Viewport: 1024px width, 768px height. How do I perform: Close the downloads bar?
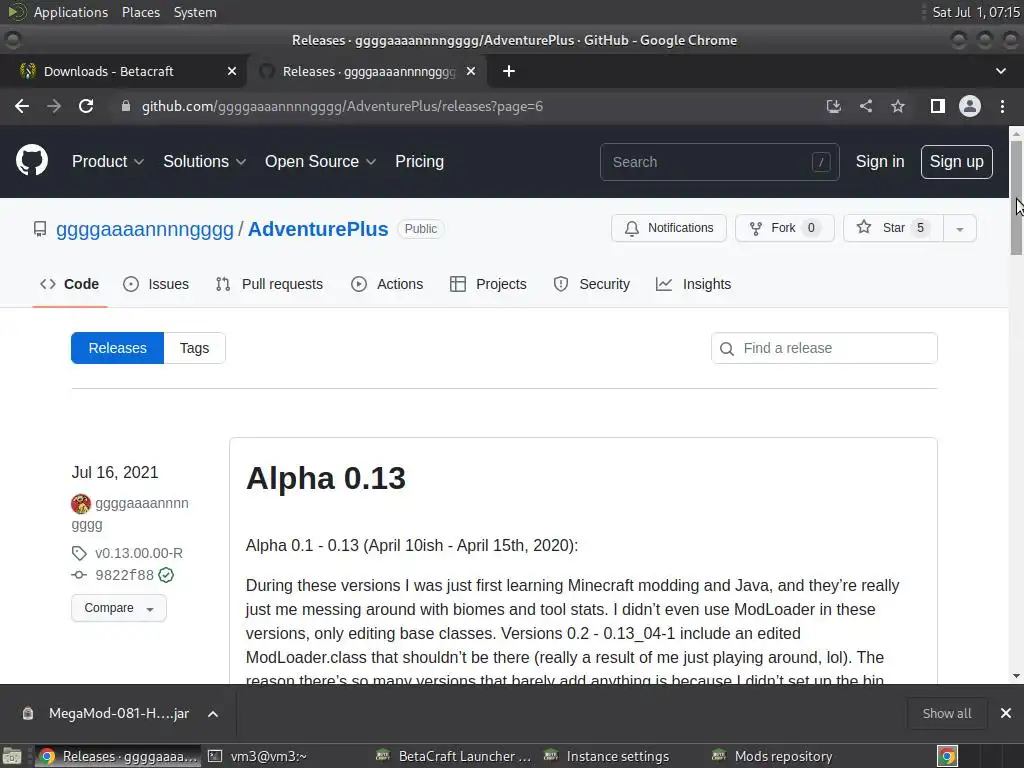[x=1006, y=713]
